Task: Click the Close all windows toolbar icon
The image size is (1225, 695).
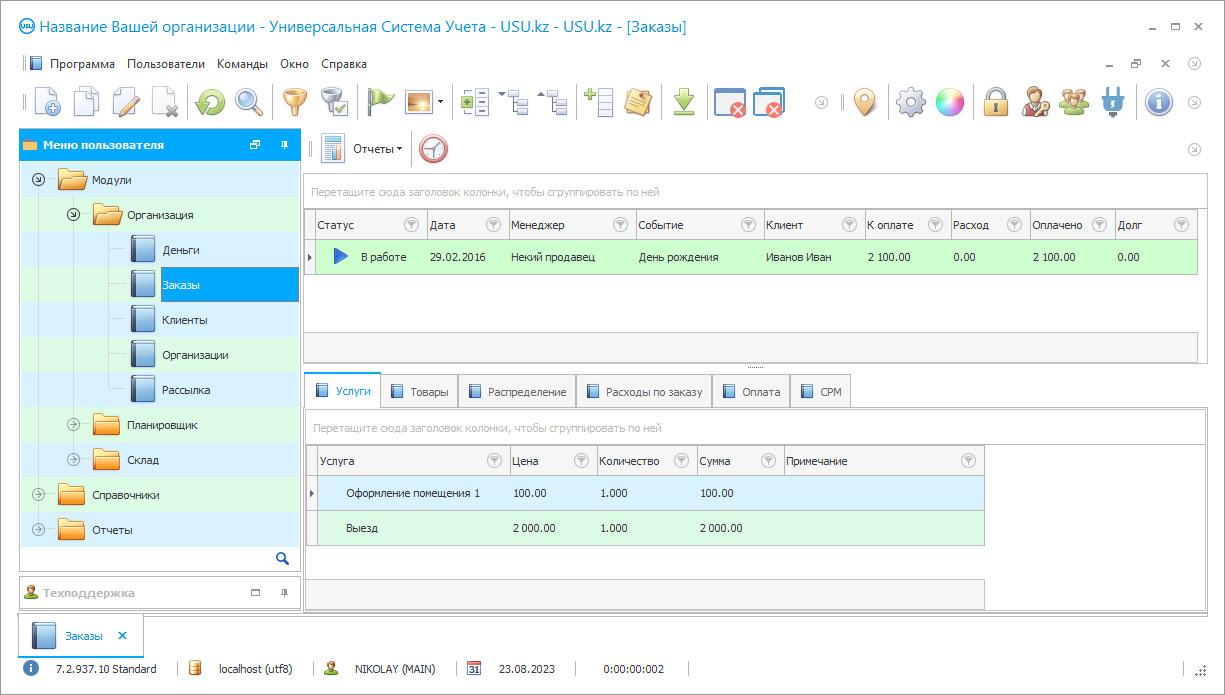Action: click(769, 102)
